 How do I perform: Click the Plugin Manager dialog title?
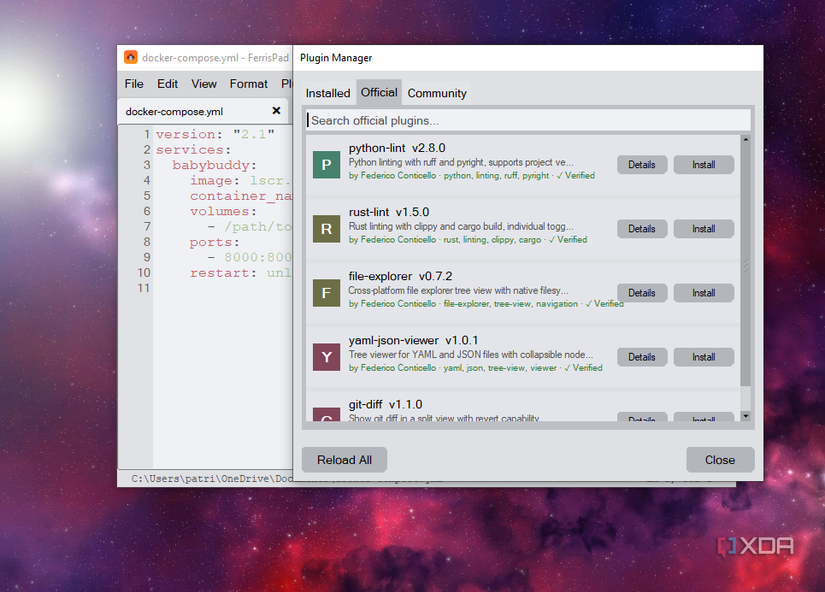(336, 58)
